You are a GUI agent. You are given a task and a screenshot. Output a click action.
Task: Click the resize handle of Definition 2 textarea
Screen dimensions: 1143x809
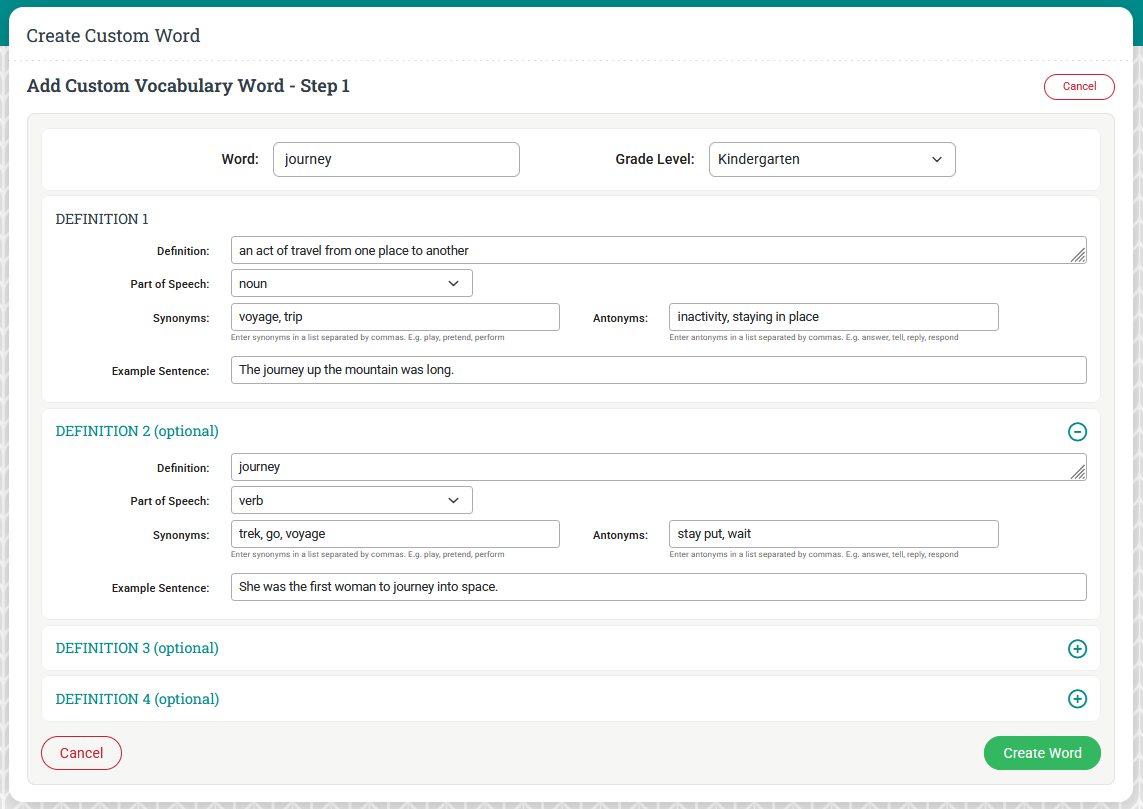[x=1078, y=473]
